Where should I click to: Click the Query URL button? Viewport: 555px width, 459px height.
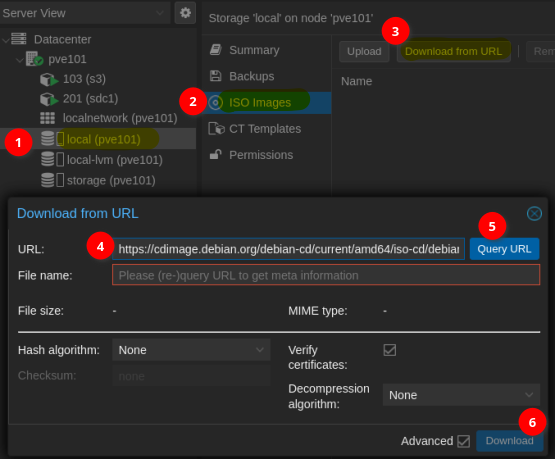pyautogui.click(x=504, y=249)
